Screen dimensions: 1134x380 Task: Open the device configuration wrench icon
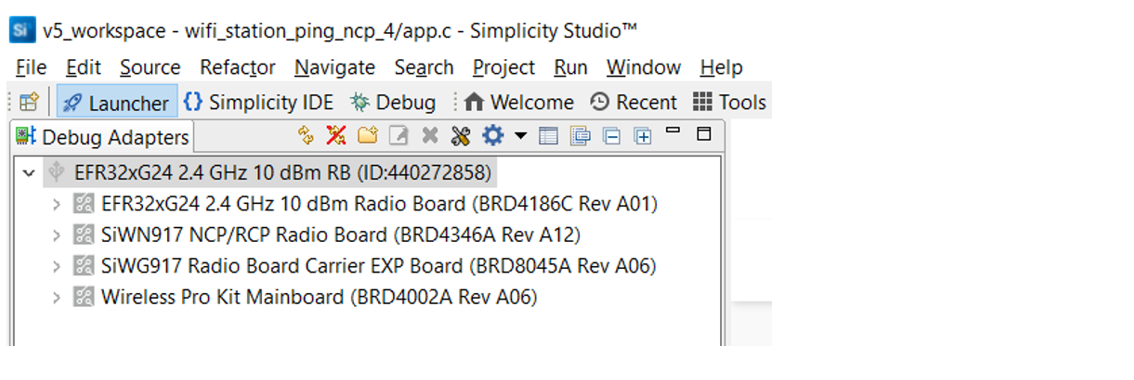coord(461,135)
